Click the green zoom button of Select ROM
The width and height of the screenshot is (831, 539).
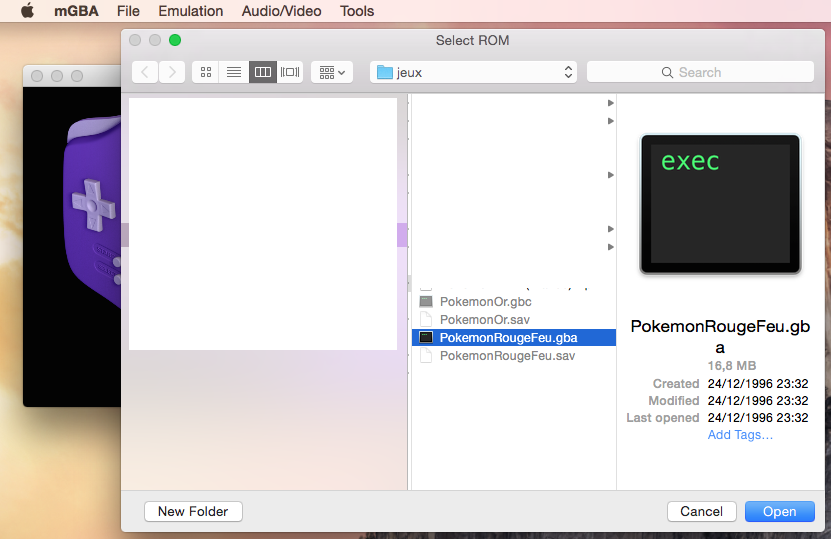175,40
